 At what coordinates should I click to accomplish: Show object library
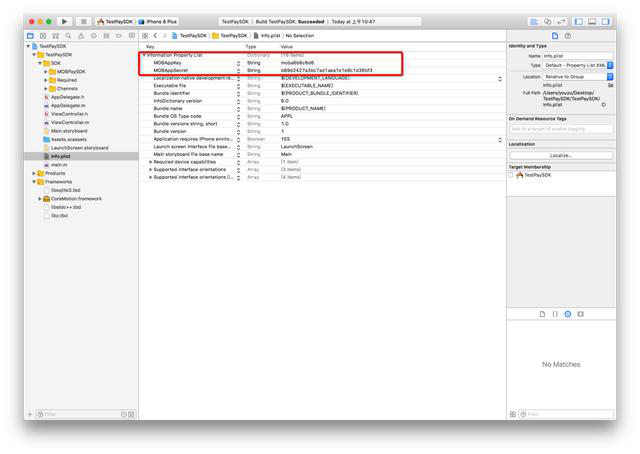[568, 314]
